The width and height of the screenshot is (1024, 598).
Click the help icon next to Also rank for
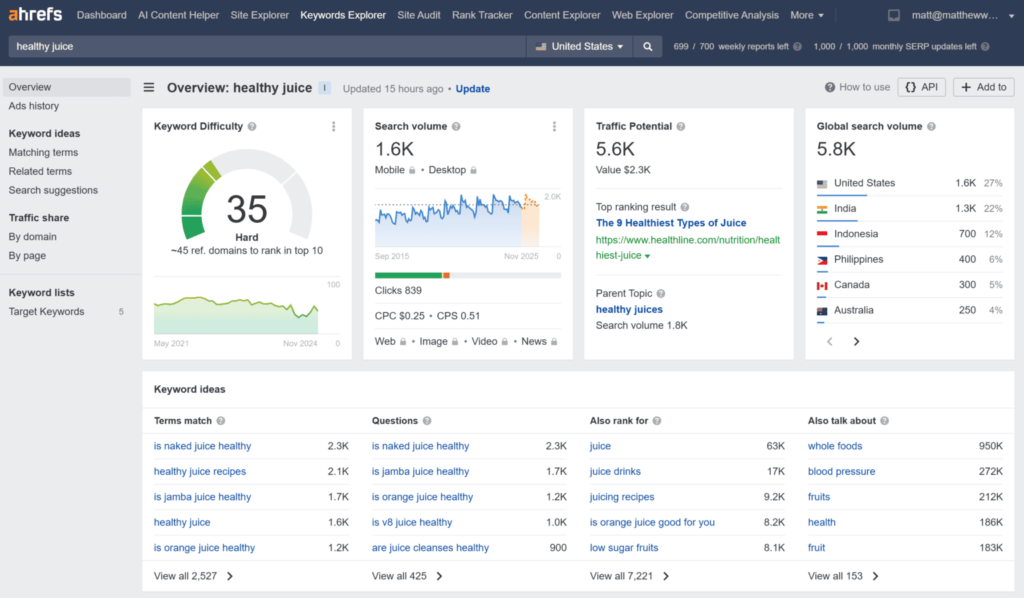click(657, 421)
